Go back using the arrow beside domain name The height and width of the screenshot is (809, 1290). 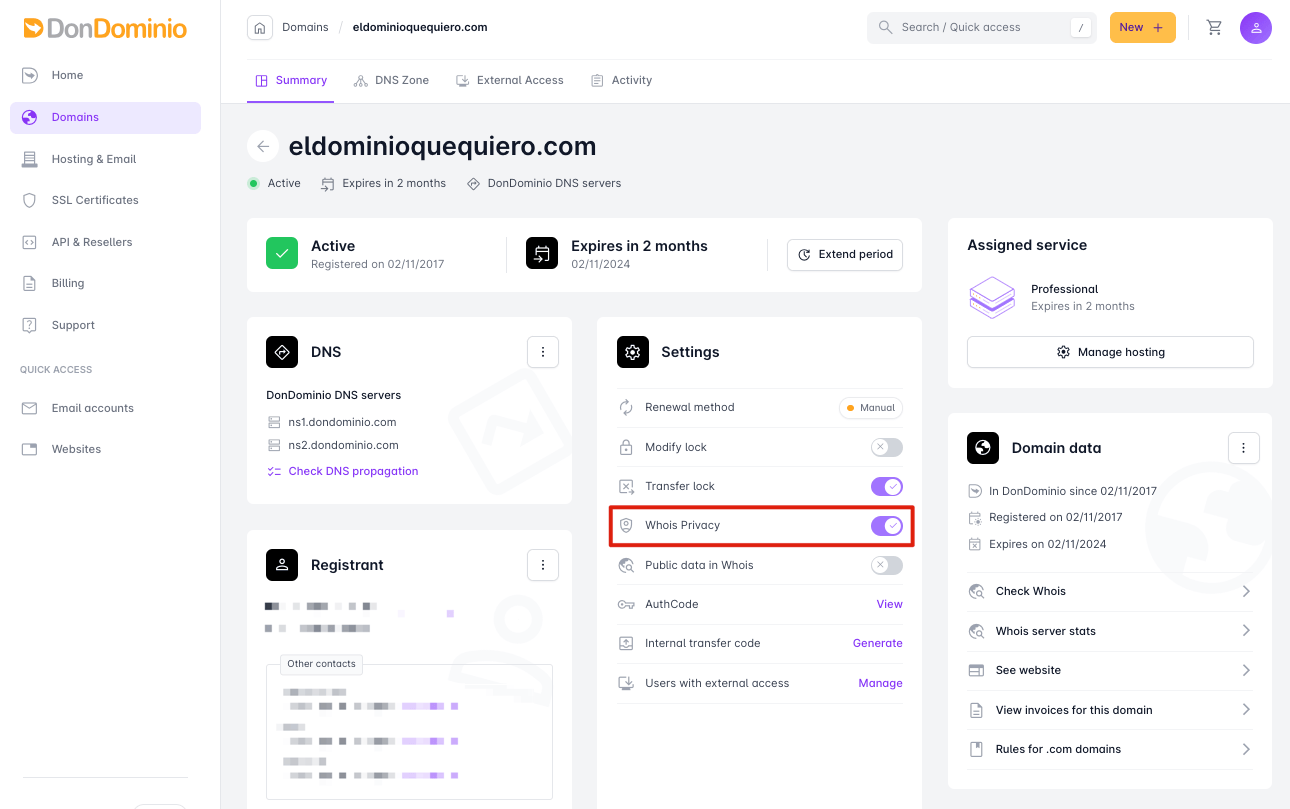(263, 146)
